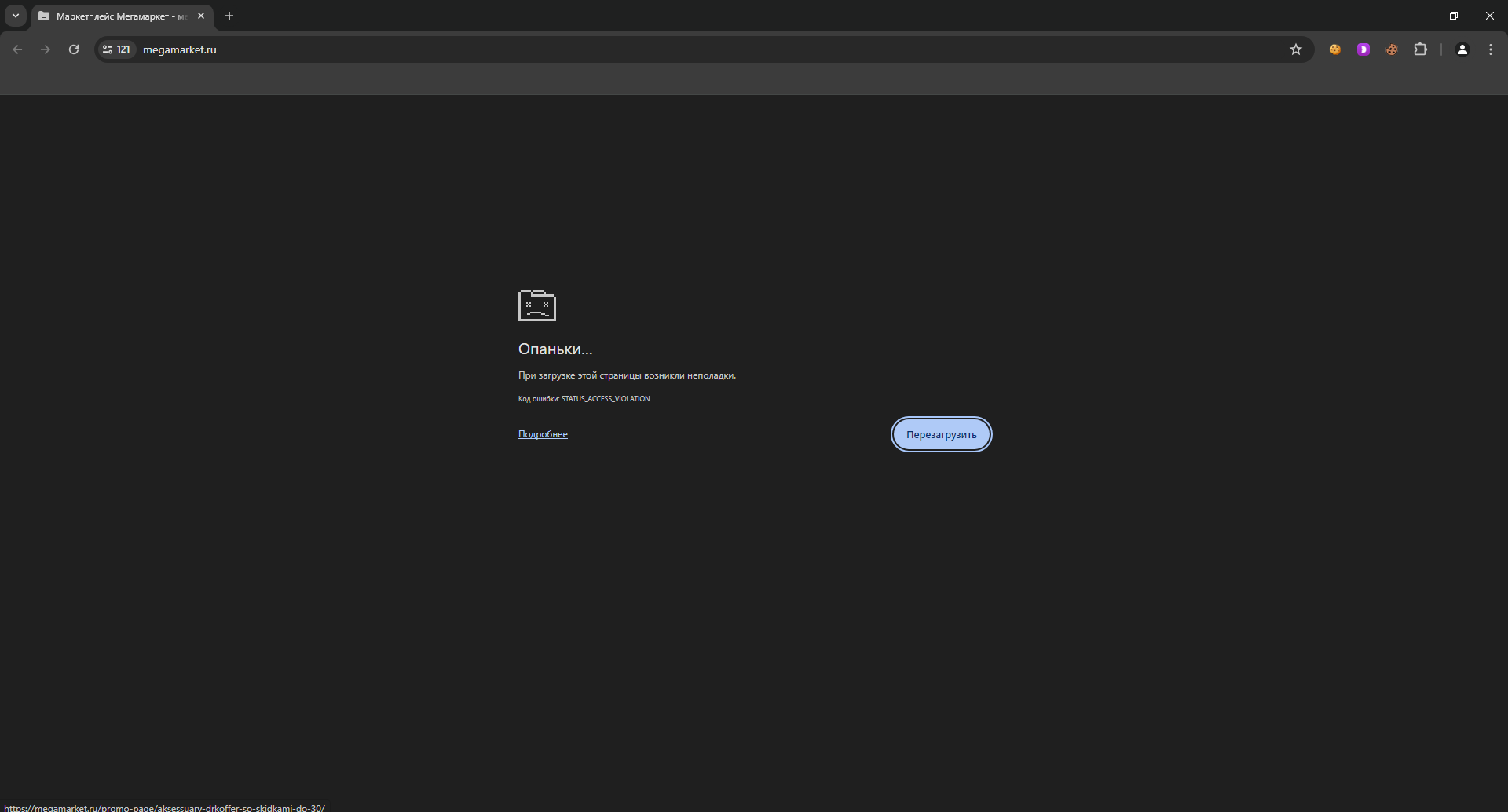Image resolution: width=1508 pixels, height=812 pixels.
Task: Open the profile avatar menu
Action: tap(1462, 49)
